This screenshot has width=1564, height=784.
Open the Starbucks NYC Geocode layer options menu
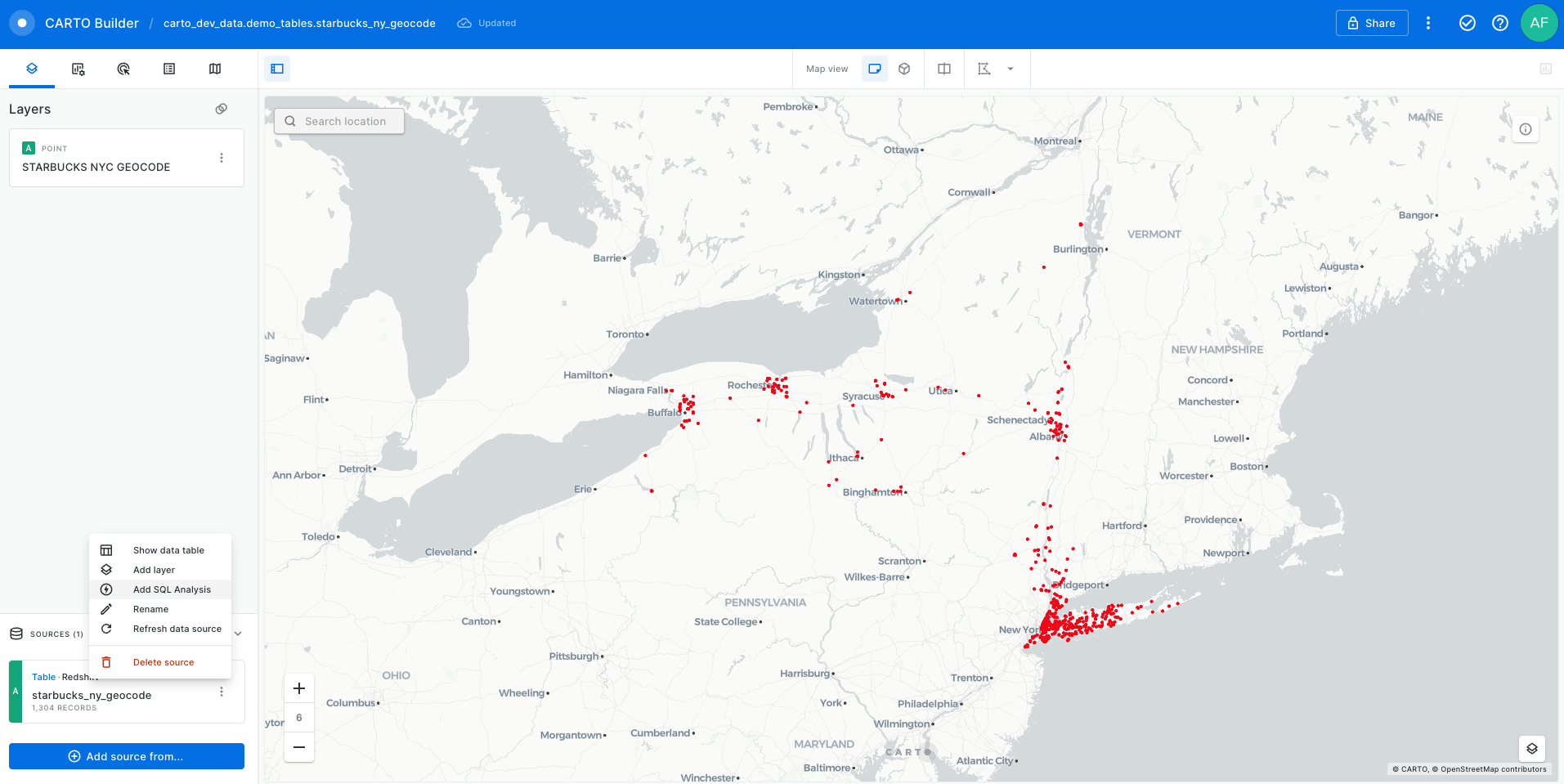(222, 158)
